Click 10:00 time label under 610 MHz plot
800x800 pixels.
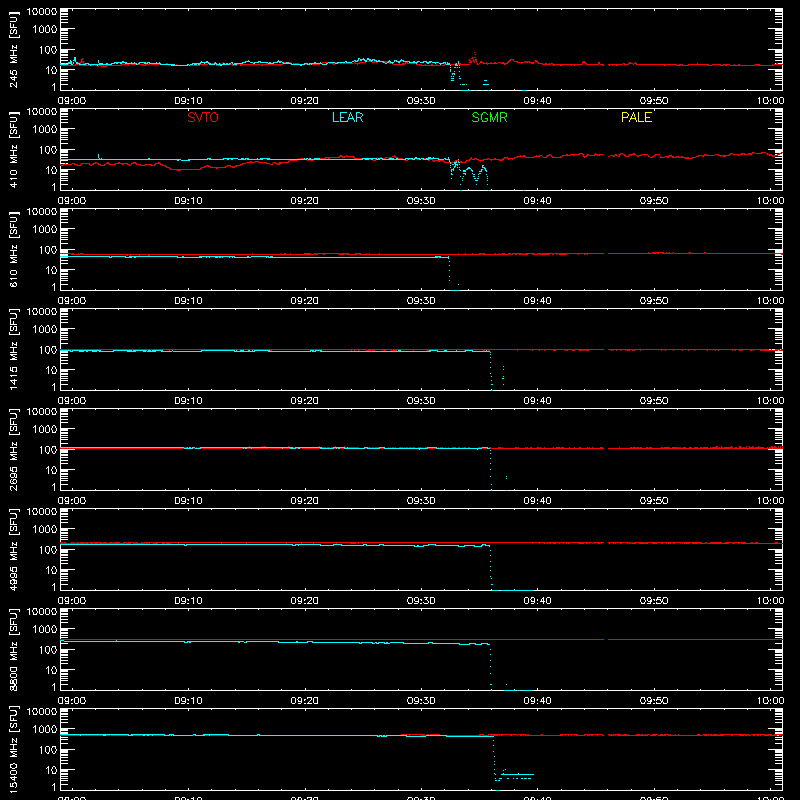pyautogui.click(x=770, y=301)
